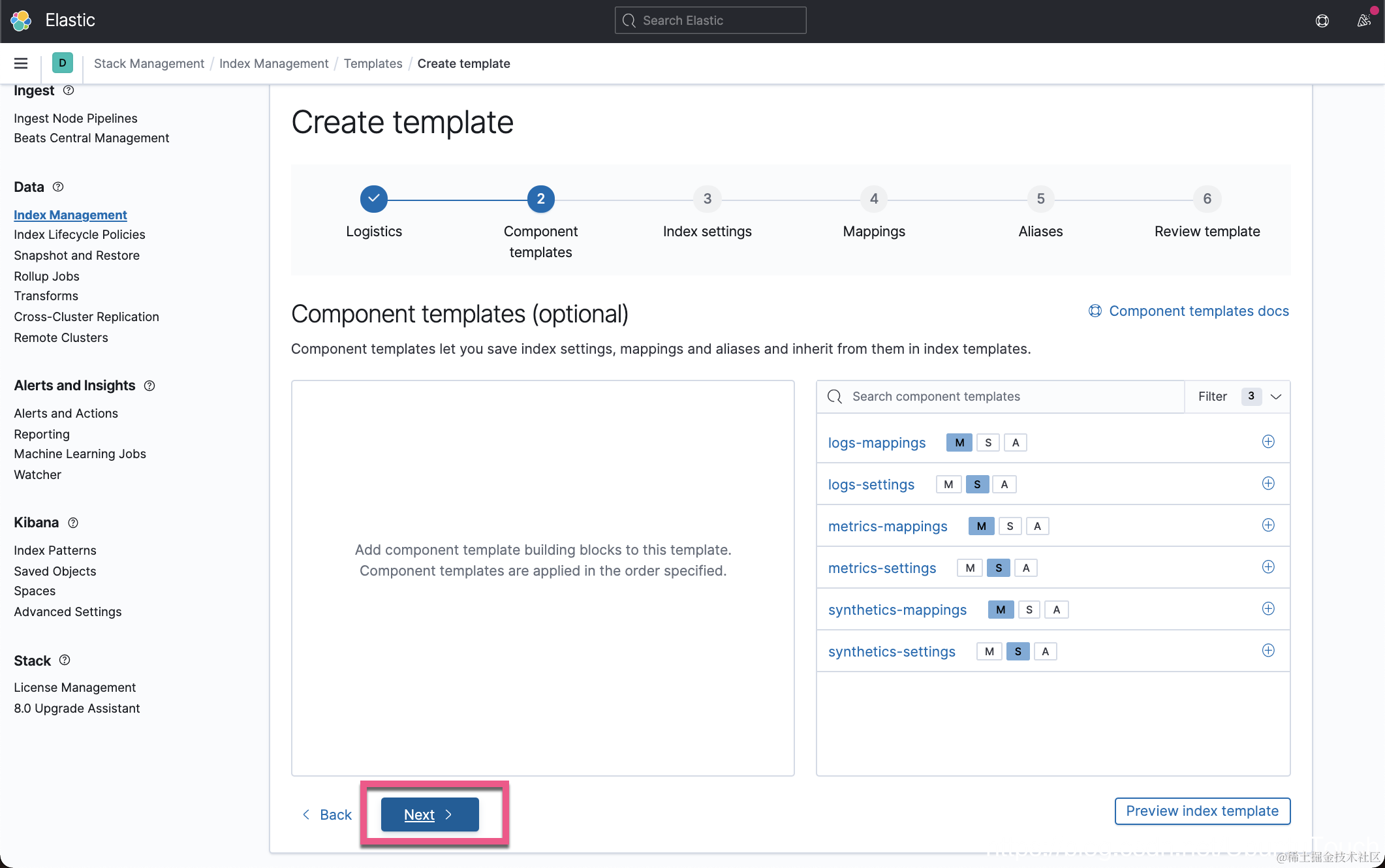
Task: Click the Elastic logo
Action: tap(21, 21)
